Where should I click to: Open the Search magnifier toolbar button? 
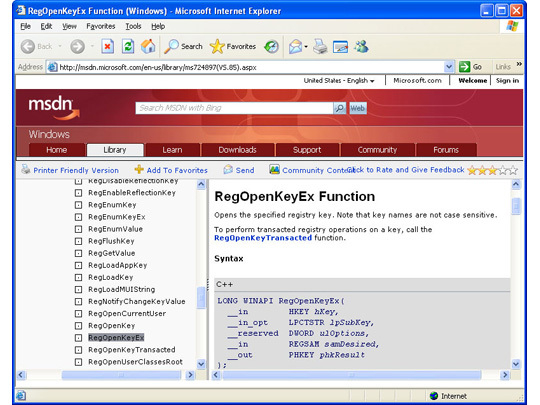tap(183, 46)
